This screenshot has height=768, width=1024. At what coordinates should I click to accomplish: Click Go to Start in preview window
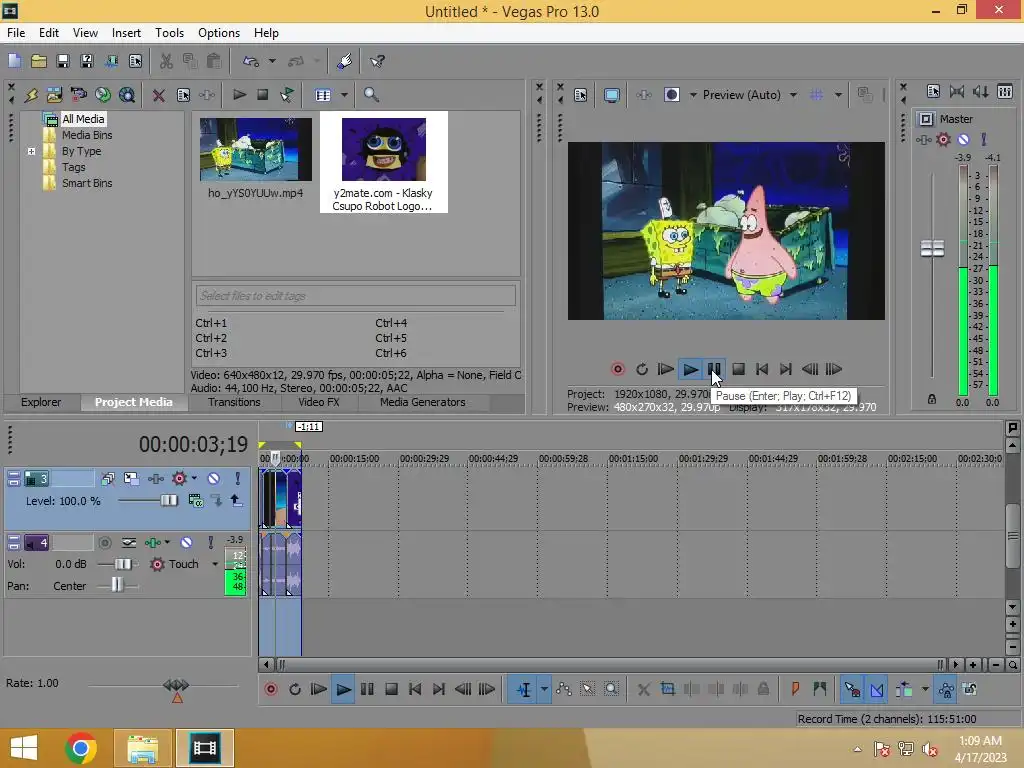(761, 369)
